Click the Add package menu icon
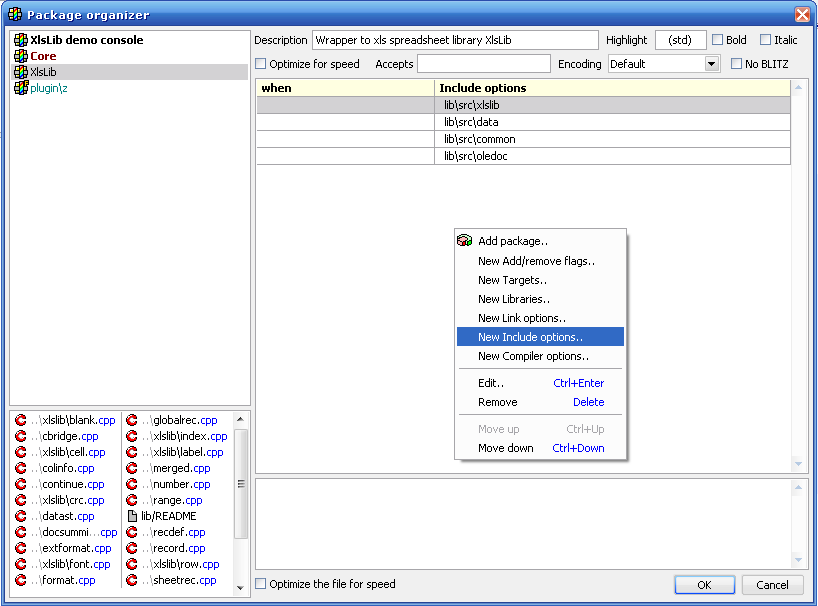 (464, 241)
